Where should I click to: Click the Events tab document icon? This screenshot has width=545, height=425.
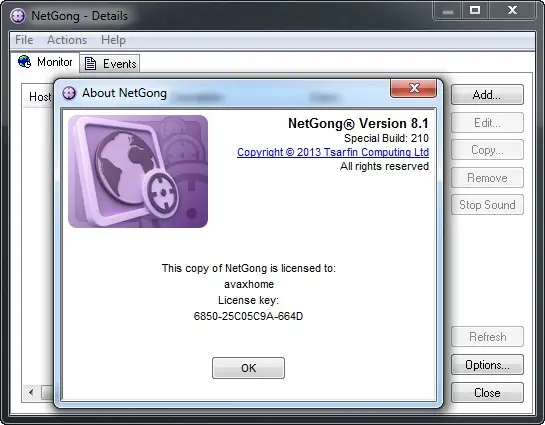click(x=90, y=63)
